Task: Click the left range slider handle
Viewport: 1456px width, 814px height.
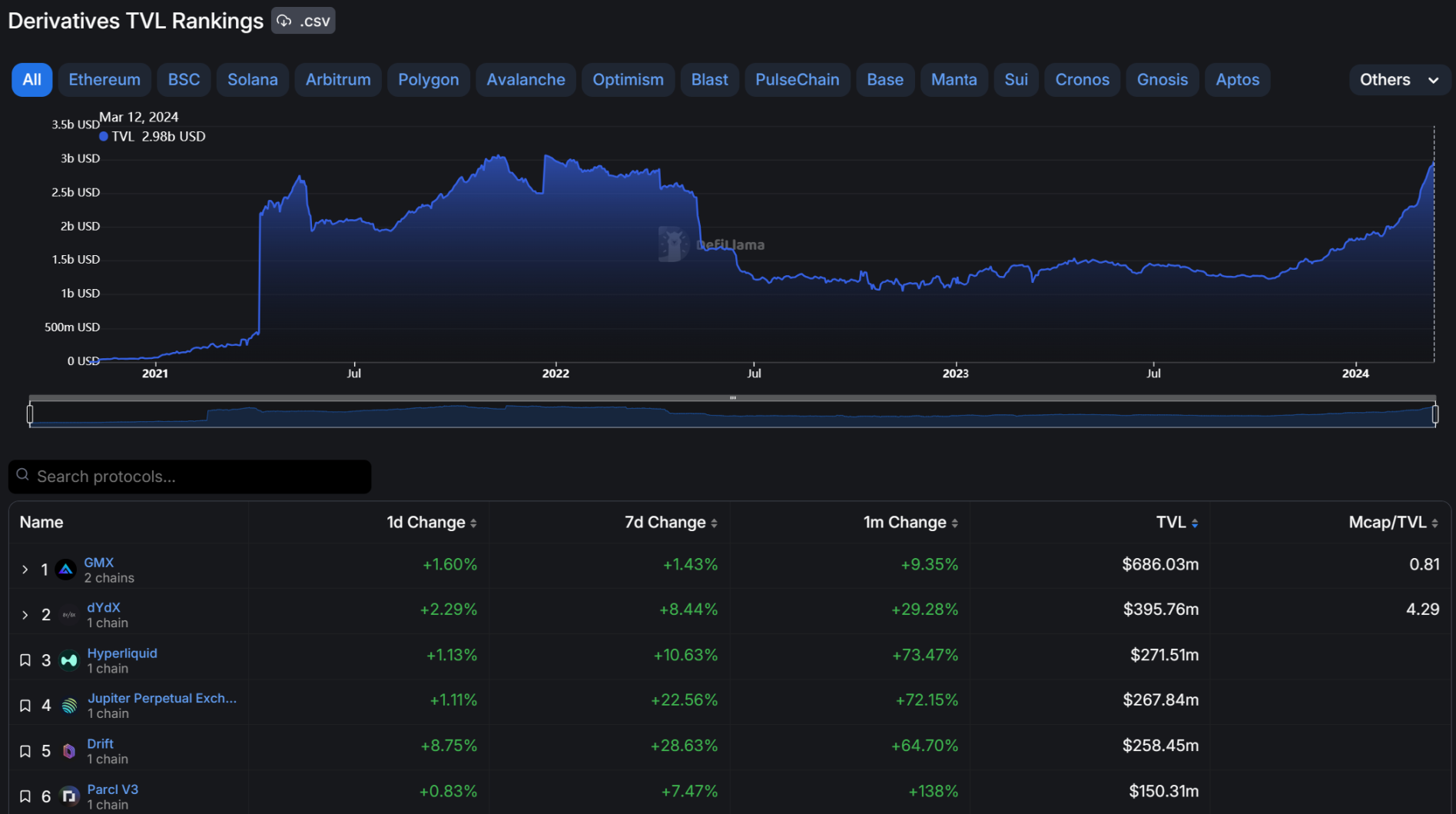Action: (30, 414)
